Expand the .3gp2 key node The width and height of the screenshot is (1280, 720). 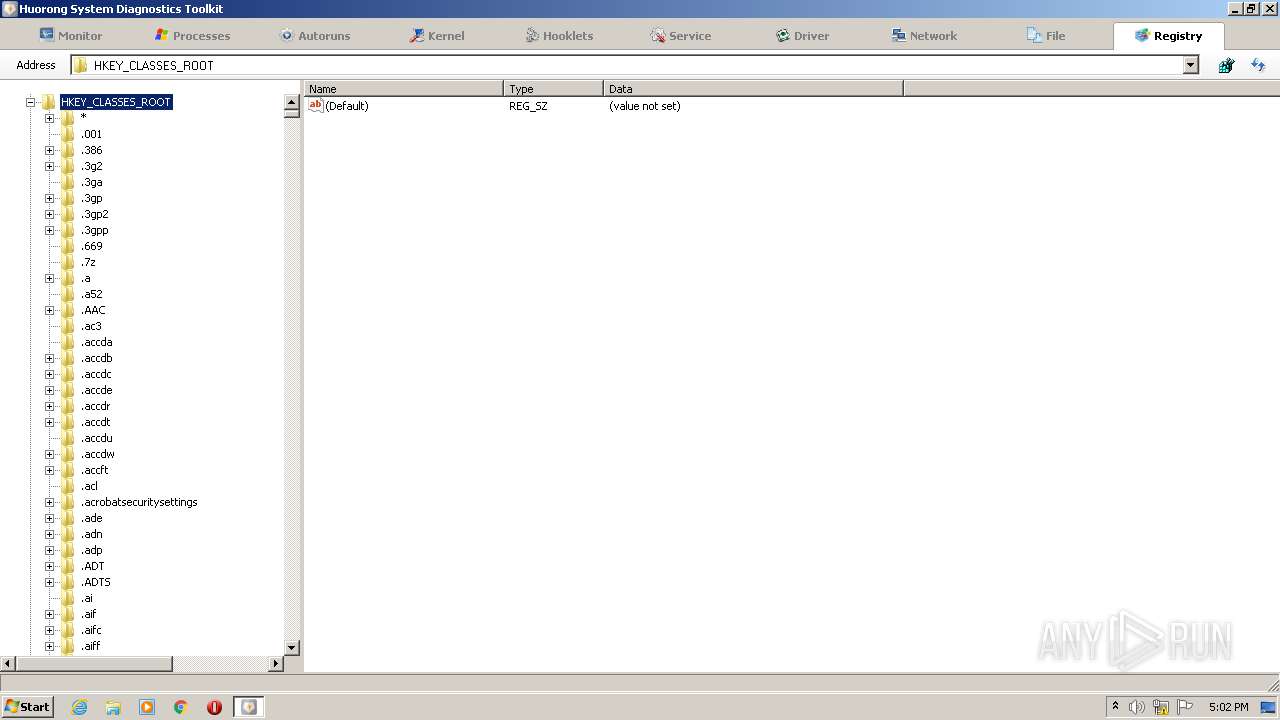49,214
